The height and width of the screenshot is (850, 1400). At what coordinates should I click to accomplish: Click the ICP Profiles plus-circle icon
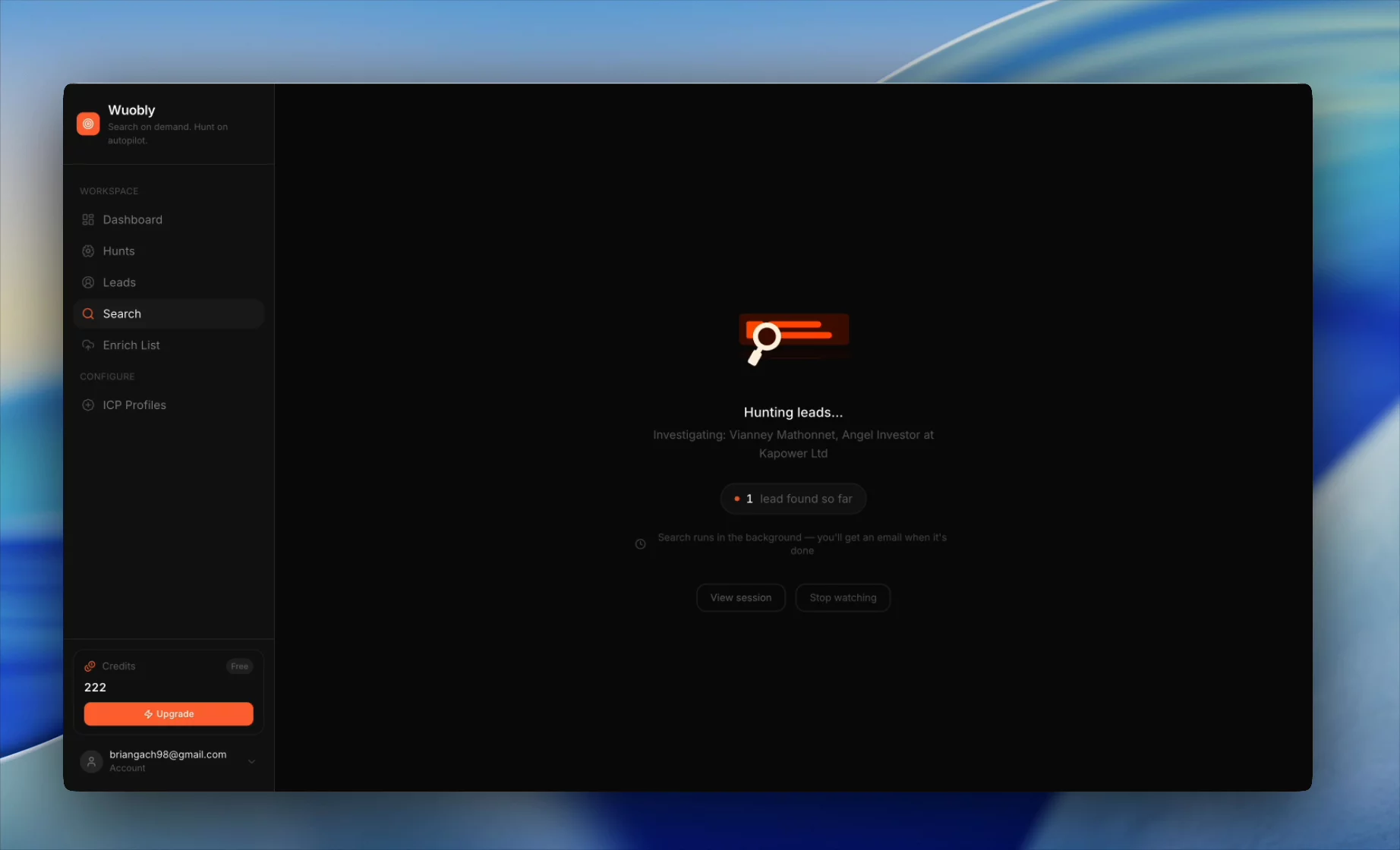pos(88,405)
